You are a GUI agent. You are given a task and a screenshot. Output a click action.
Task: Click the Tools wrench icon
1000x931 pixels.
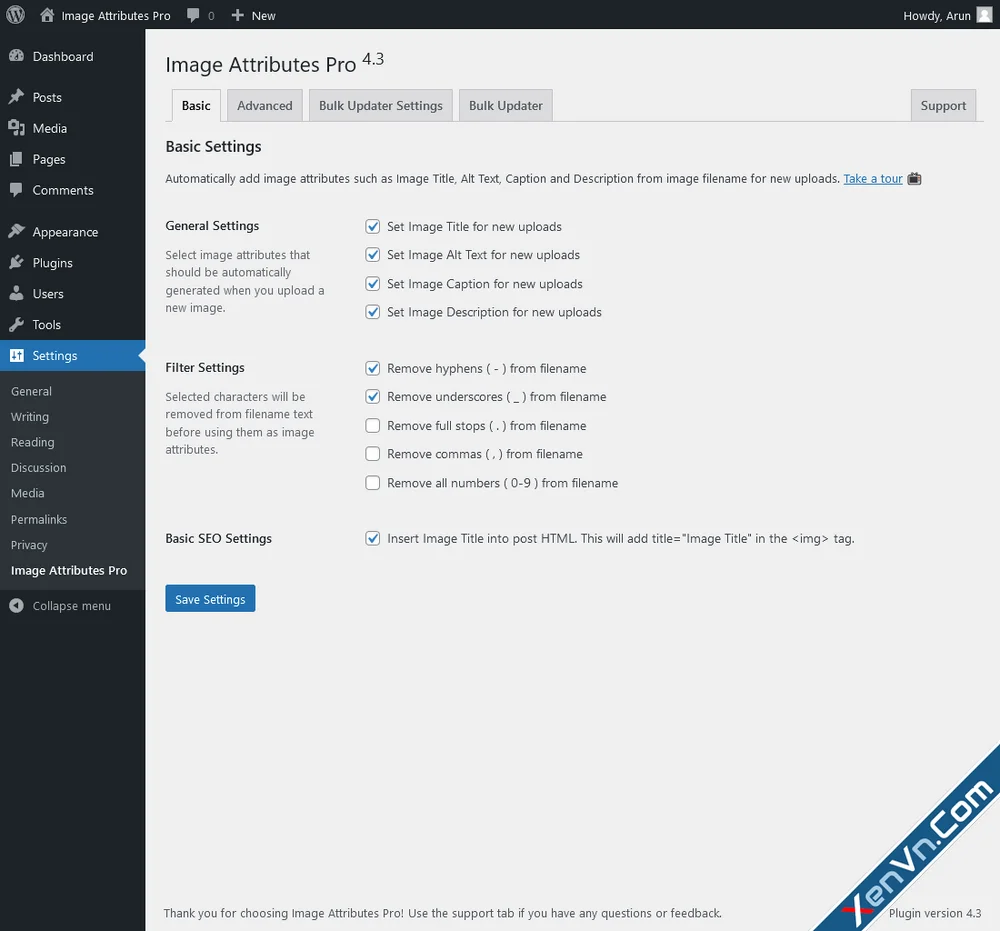[x=17, y=325]
